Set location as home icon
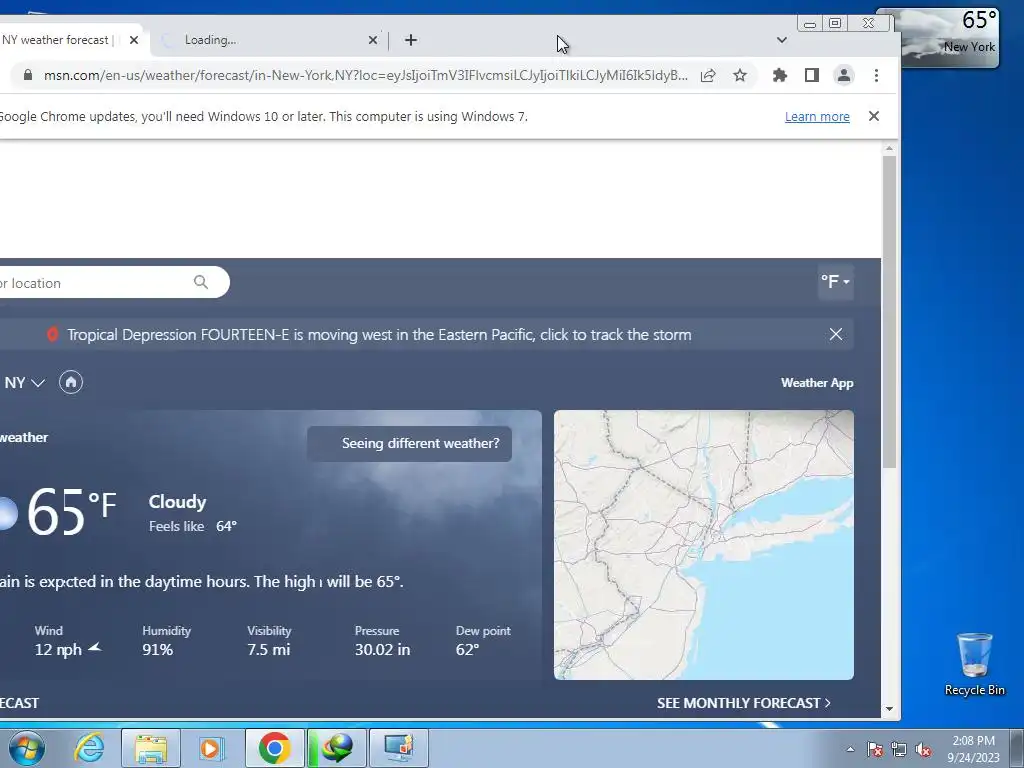The image size is (1024, 768). 71,382
